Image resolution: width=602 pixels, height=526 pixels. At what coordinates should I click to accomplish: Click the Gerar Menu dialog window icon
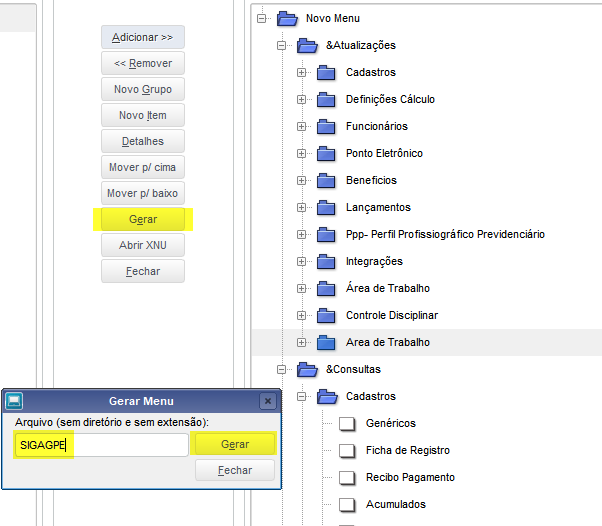pos(14,401)
